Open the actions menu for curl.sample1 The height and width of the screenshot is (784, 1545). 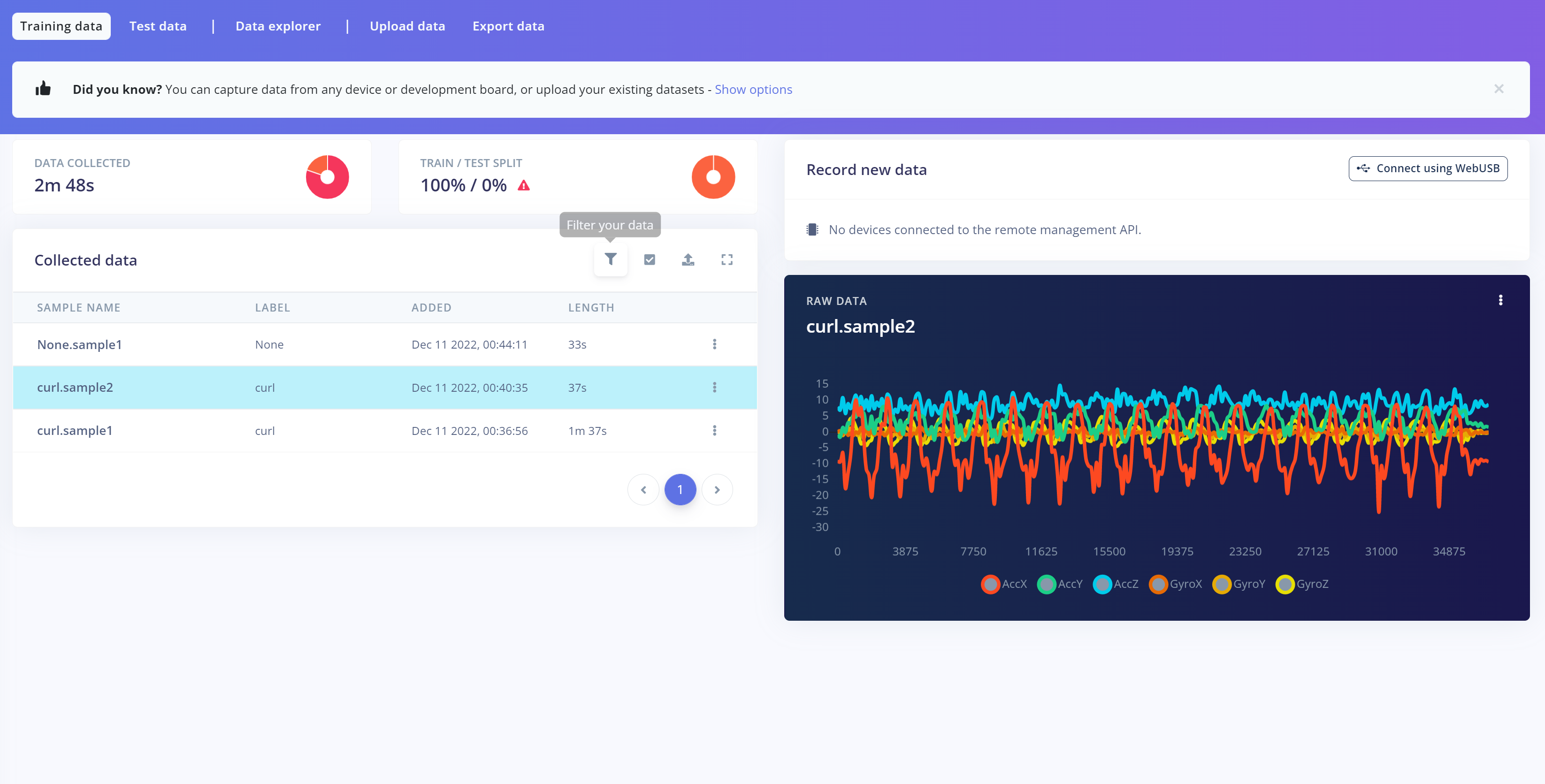coord(714,431)
